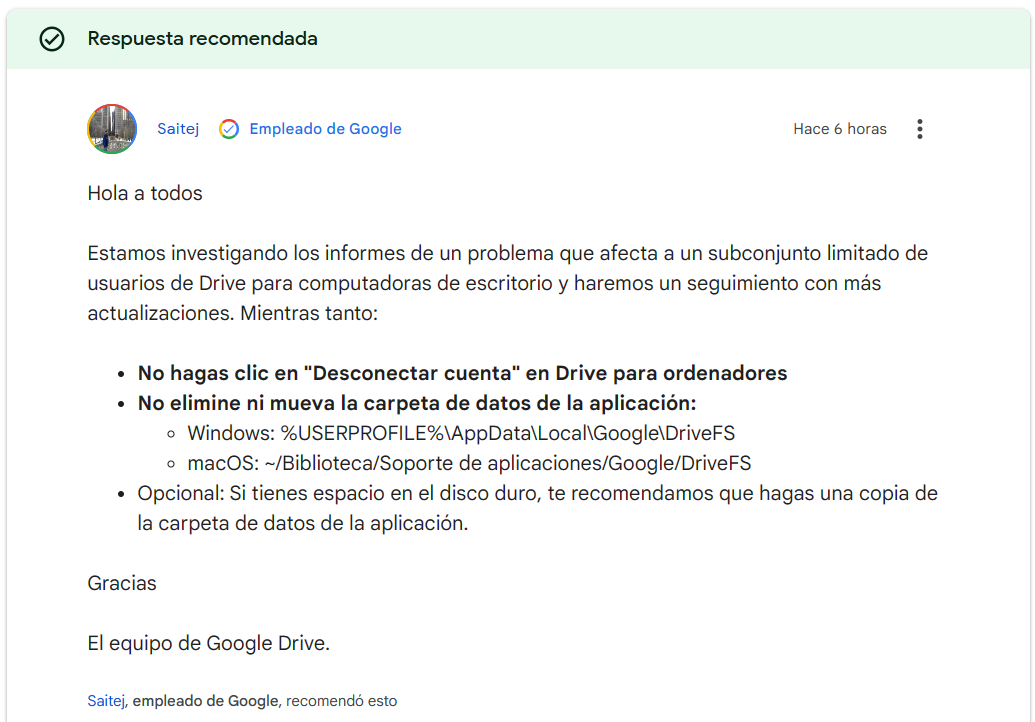This screenshot has width=1035, height=722.
Task: Click the checkmark icon beside Respuesta recomendada
Action: (x=51, y=39)
